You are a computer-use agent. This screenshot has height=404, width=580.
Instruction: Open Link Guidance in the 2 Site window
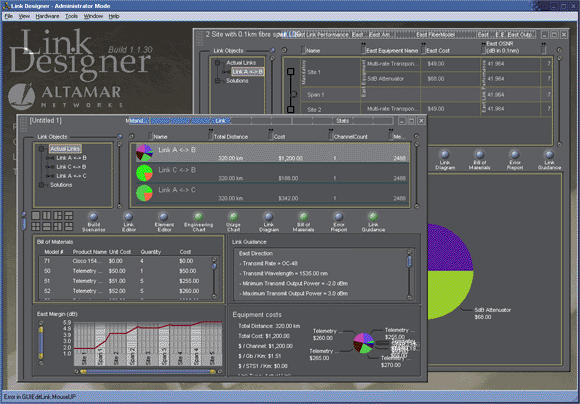coord(549,160)
